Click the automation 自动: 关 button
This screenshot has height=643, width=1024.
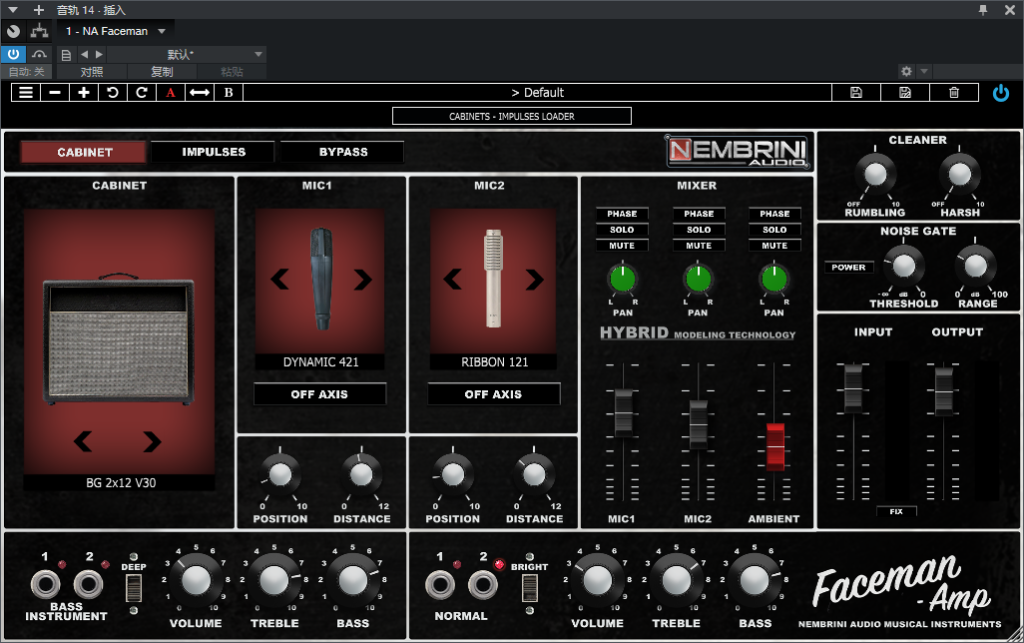(27, 72)
